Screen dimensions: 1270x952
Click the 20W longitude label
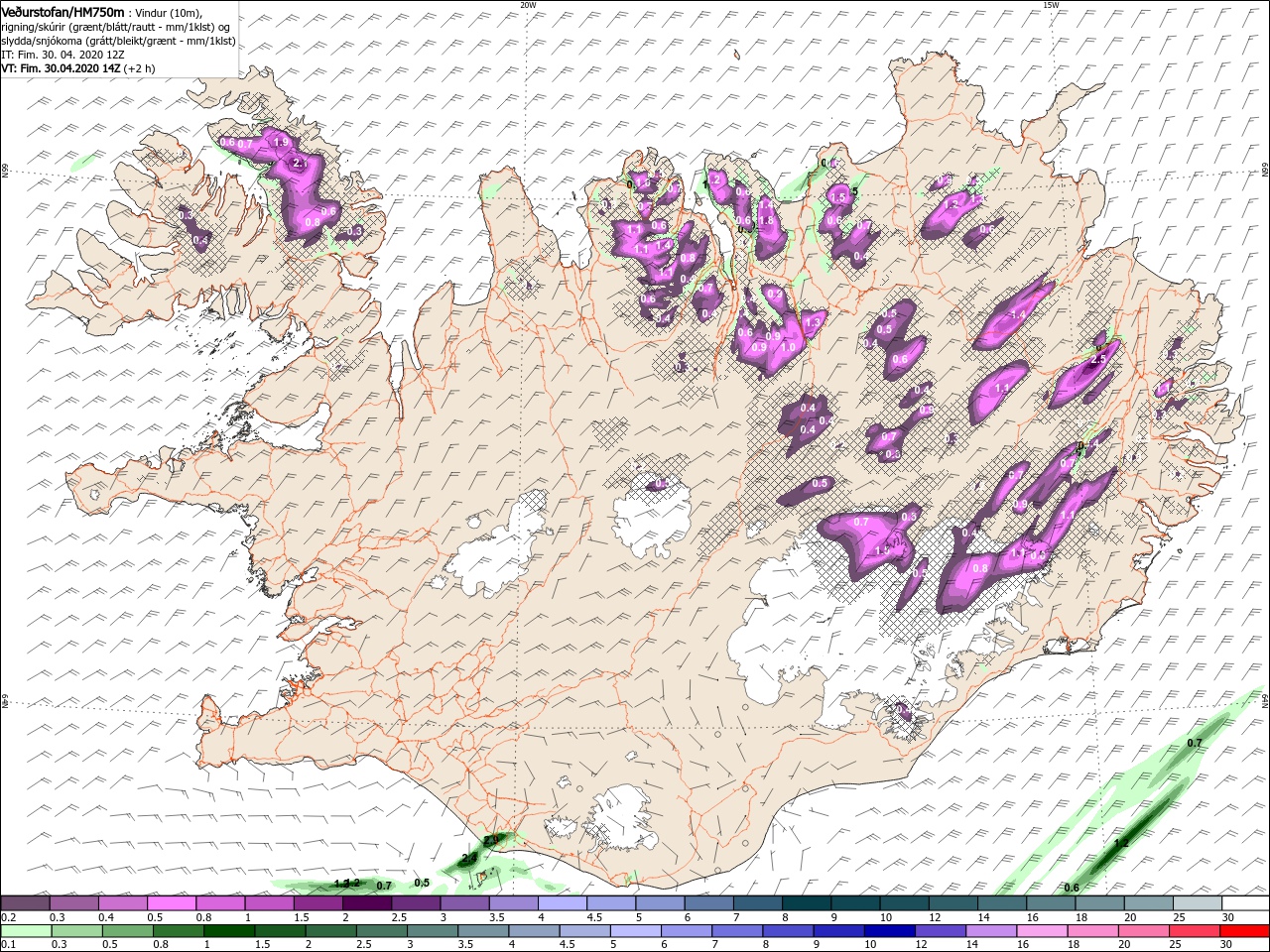coord(528,5)
